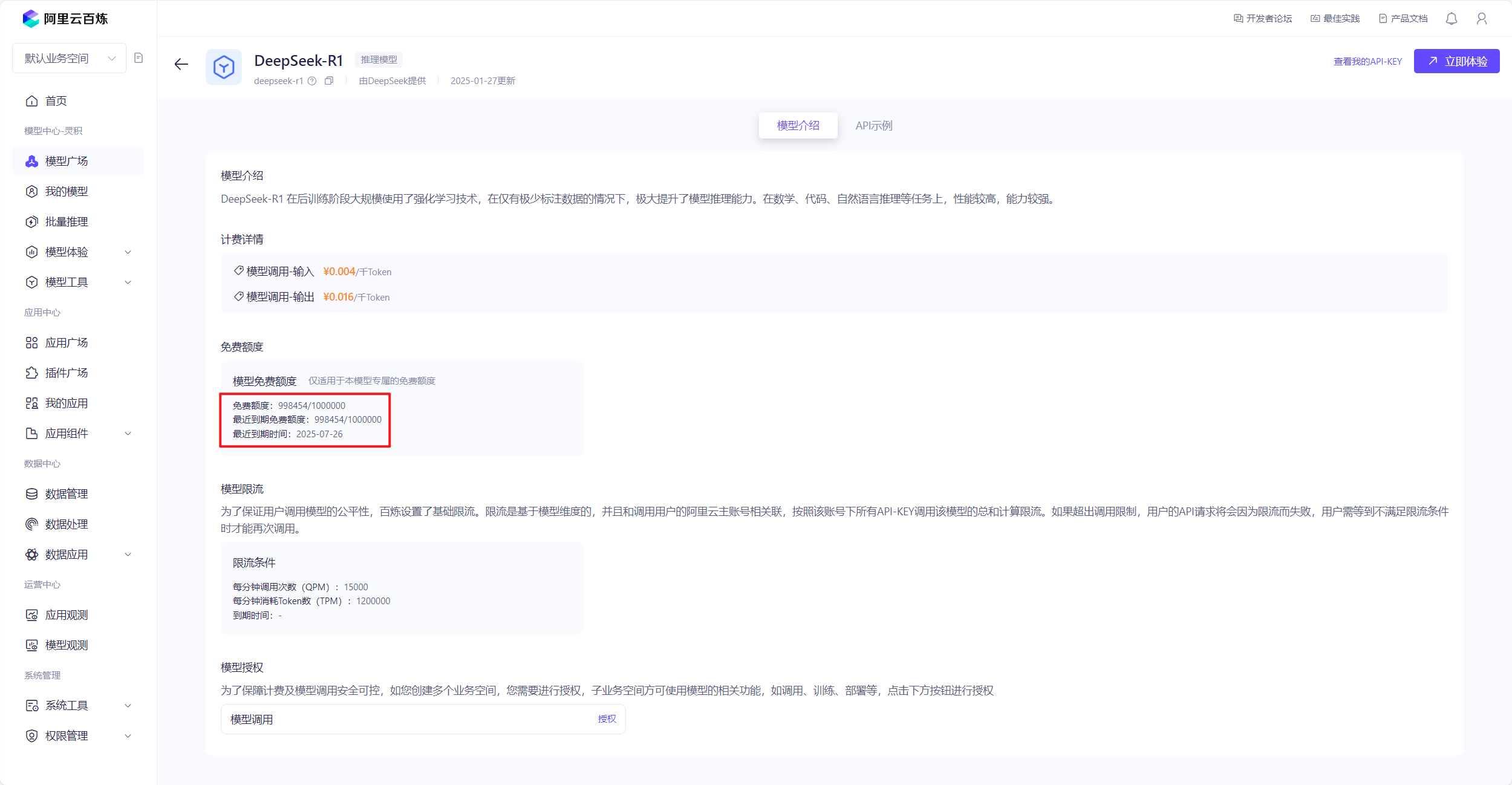
Task: Click the 2025-01-27更新 date text
Action: point(483,81)
